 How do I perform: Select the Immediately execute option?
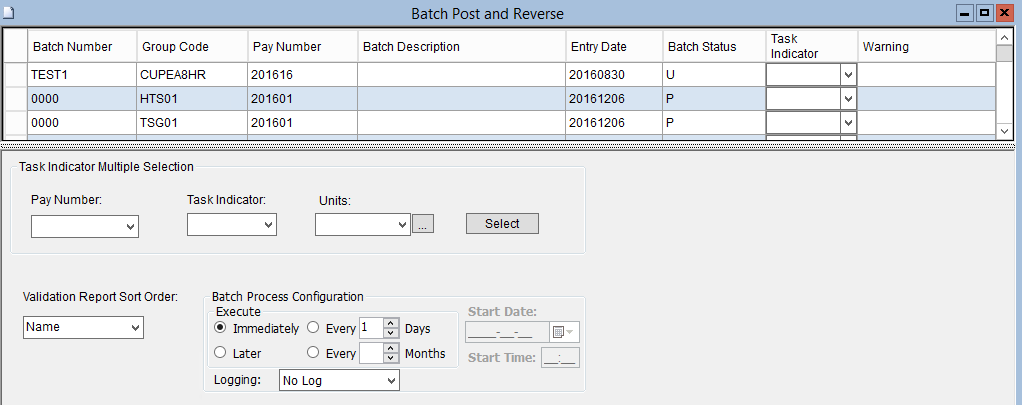pos(221,327)
